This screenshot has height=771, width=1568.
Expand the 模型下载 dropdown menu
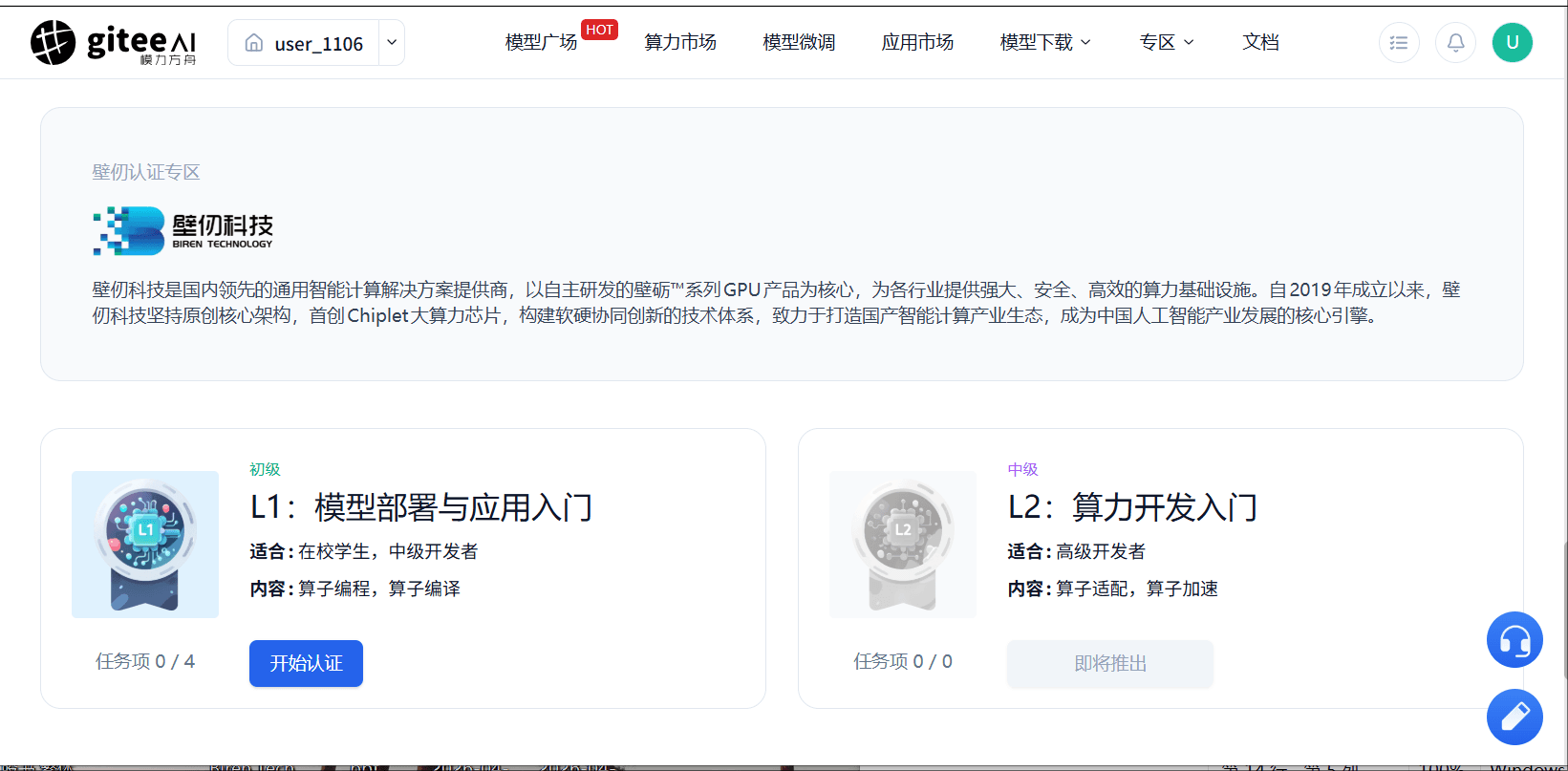(x=1045, y=42)
